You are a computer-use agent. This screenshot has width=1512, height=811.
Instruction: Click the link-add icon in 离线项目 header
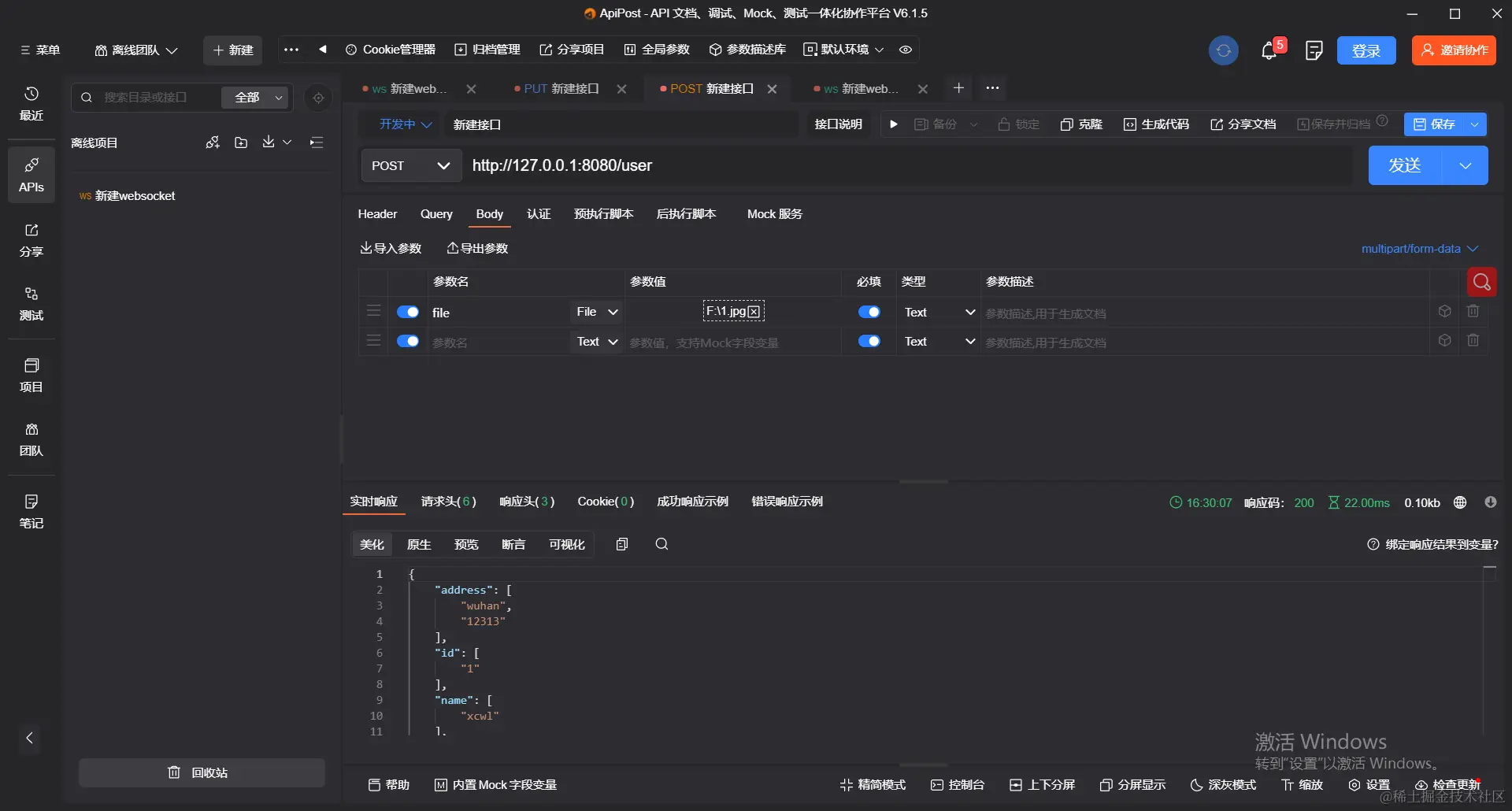click(213, 143)
